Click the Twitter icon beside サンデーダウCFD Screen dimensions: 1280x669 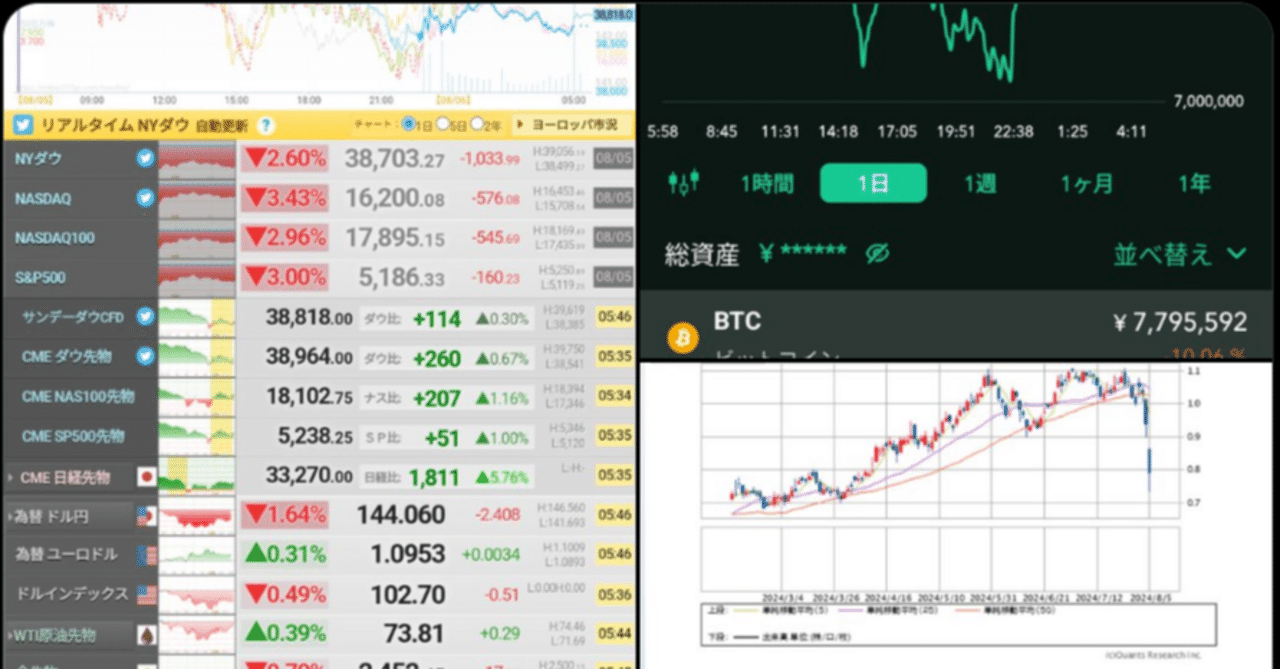145,317
